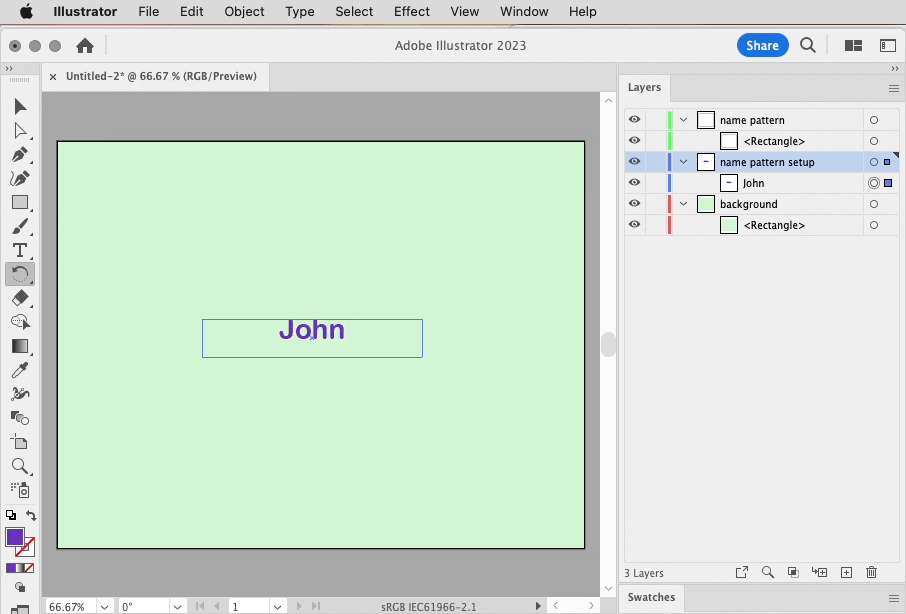This screenshot has height=614, width=906.
Task: Click Collect for Export icon
Action: click(741, 572)
